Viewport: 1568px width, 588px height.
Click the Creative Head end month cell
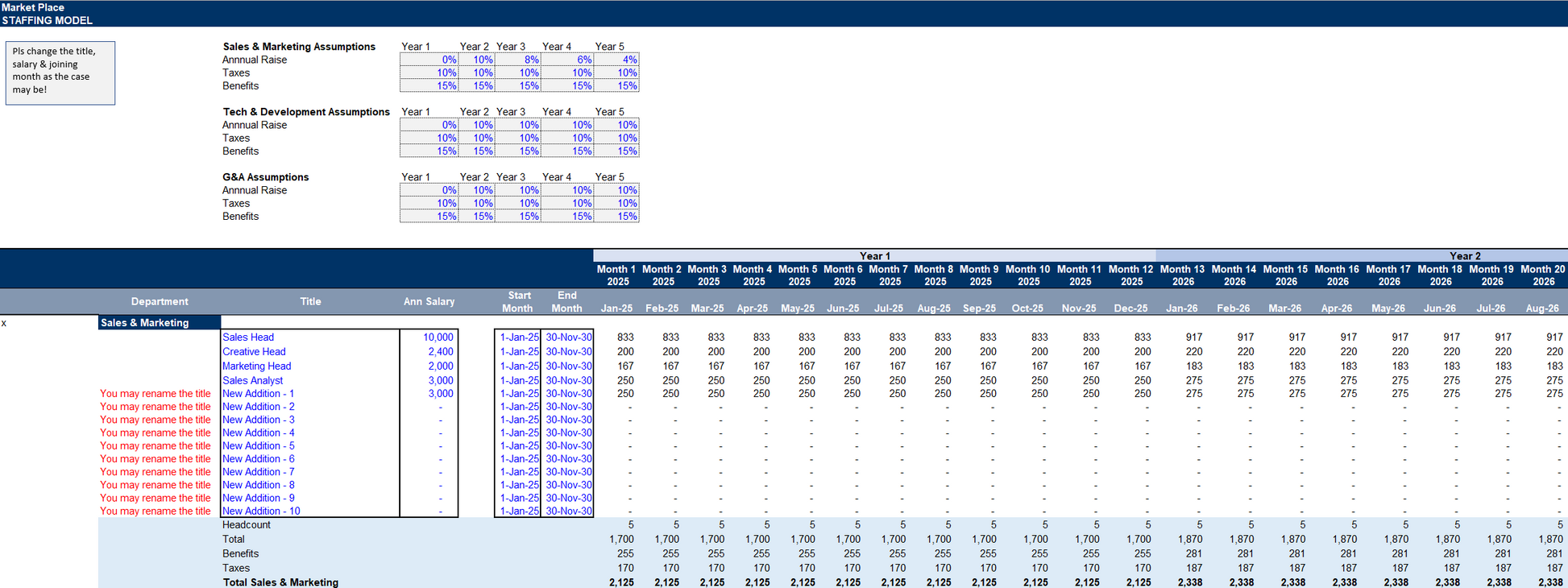pos(567,352)
